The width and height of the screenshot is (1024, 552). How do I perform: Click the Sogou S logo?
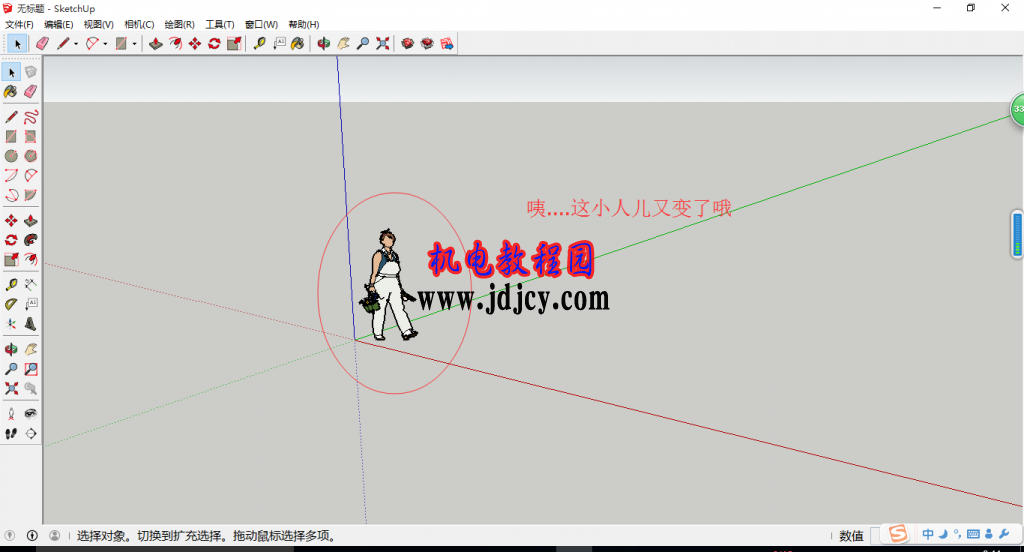pyautogui.click(x=898, y=534)
